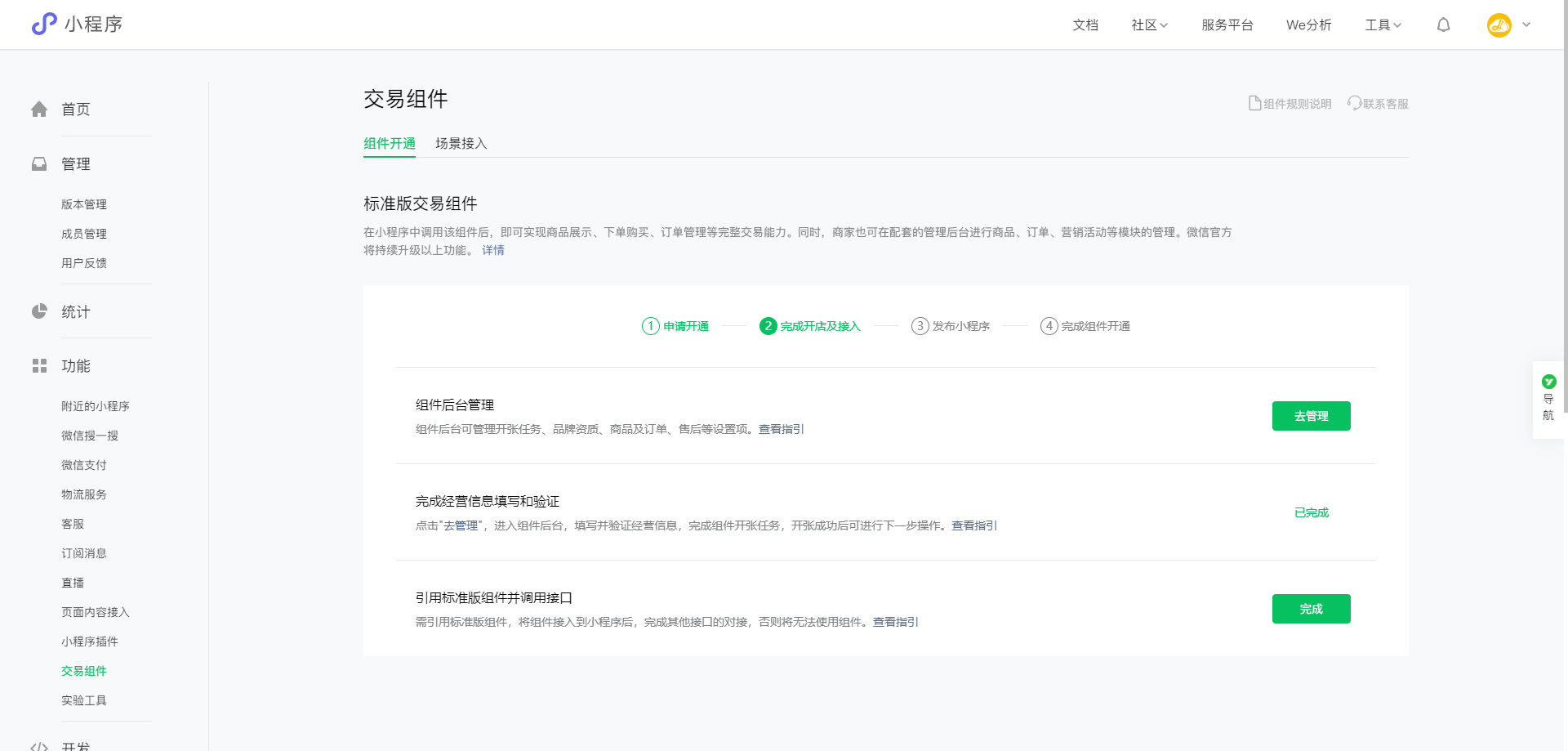Click the green 导航 compass icon
This screenshot has width=1568, height=751.
(1548, 382)
